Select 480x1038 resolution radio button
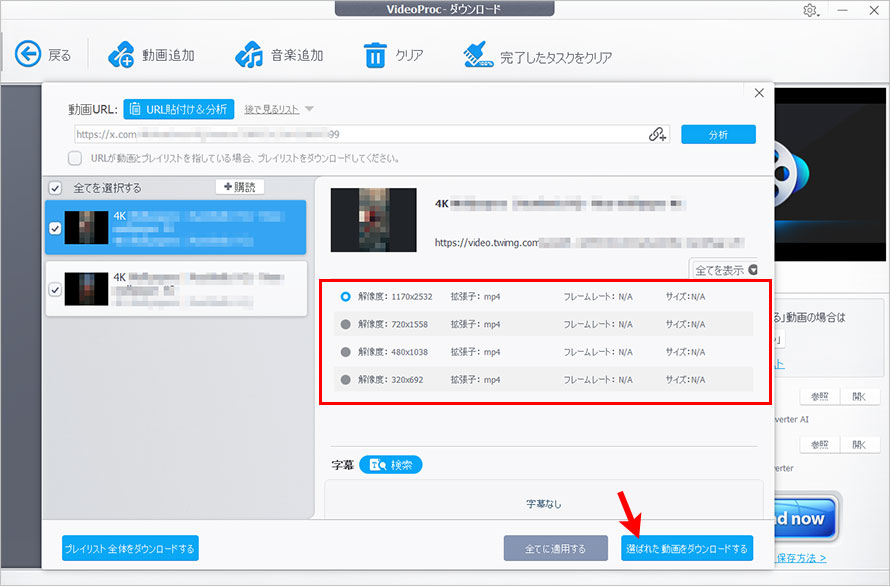 tap(345, 352)
